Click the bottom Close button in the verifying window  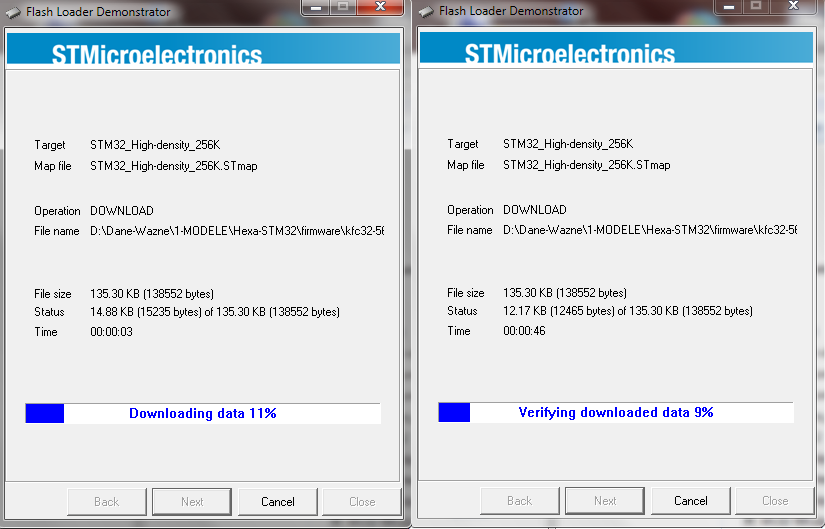pos(775,501)
